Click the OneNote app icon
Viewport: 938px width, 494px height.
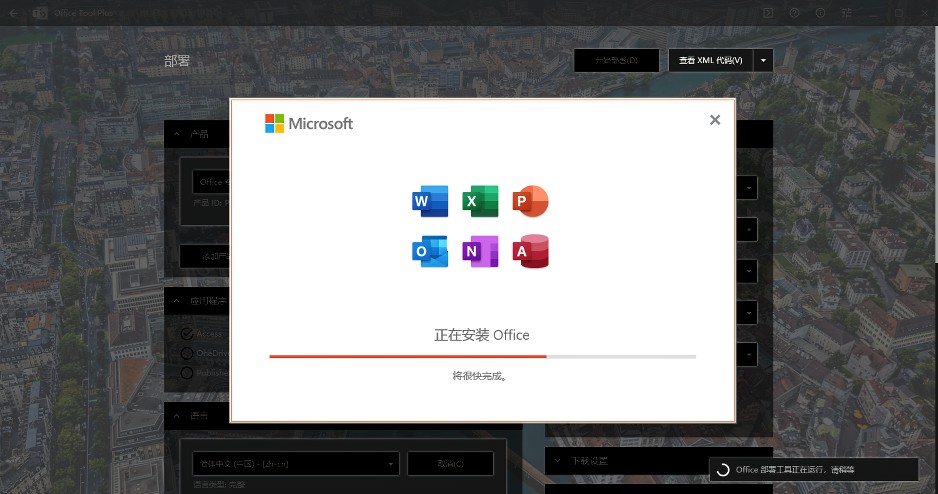pyautogui.click(x=480, y=251)
